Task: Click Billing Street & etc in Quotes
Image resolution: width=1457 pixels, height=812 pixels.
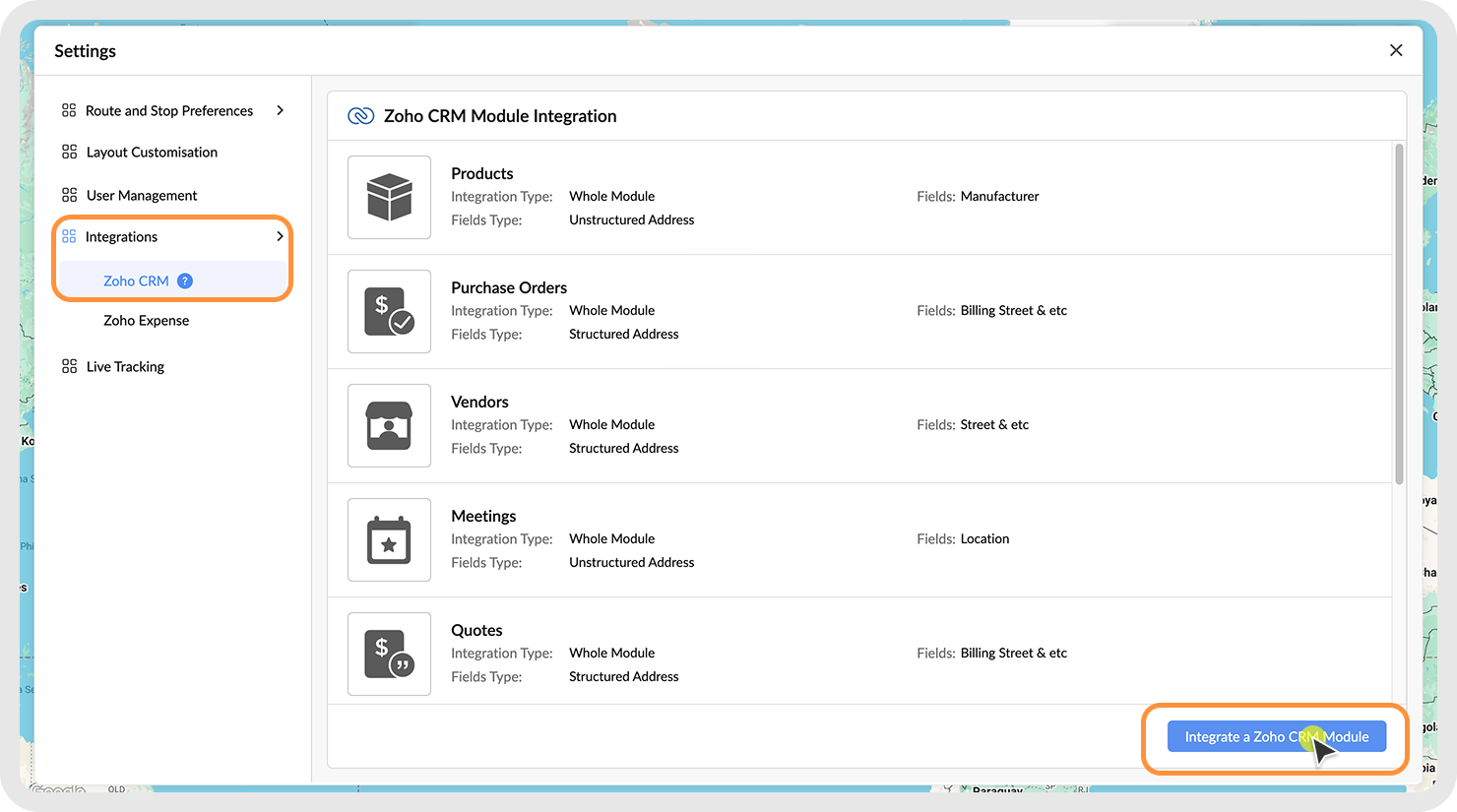Action: click(1014, 654)
